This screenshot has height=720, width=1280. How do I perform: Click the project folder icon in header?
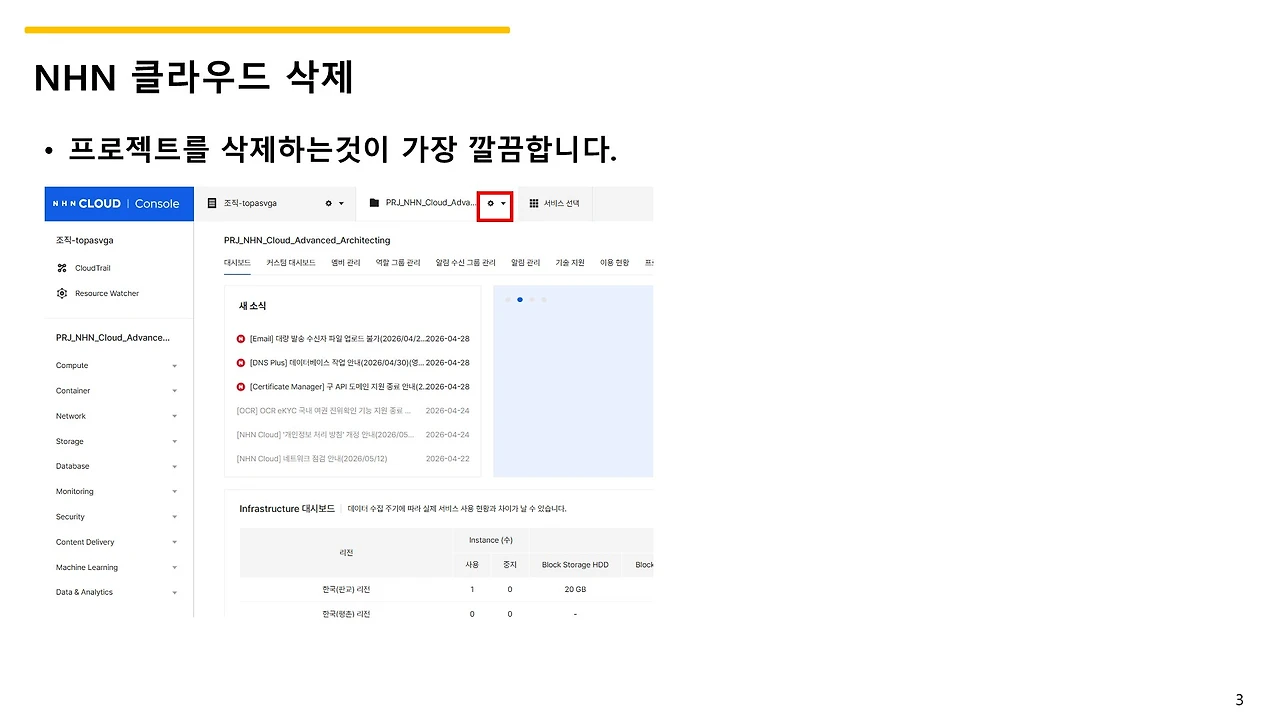coord(374,203)
